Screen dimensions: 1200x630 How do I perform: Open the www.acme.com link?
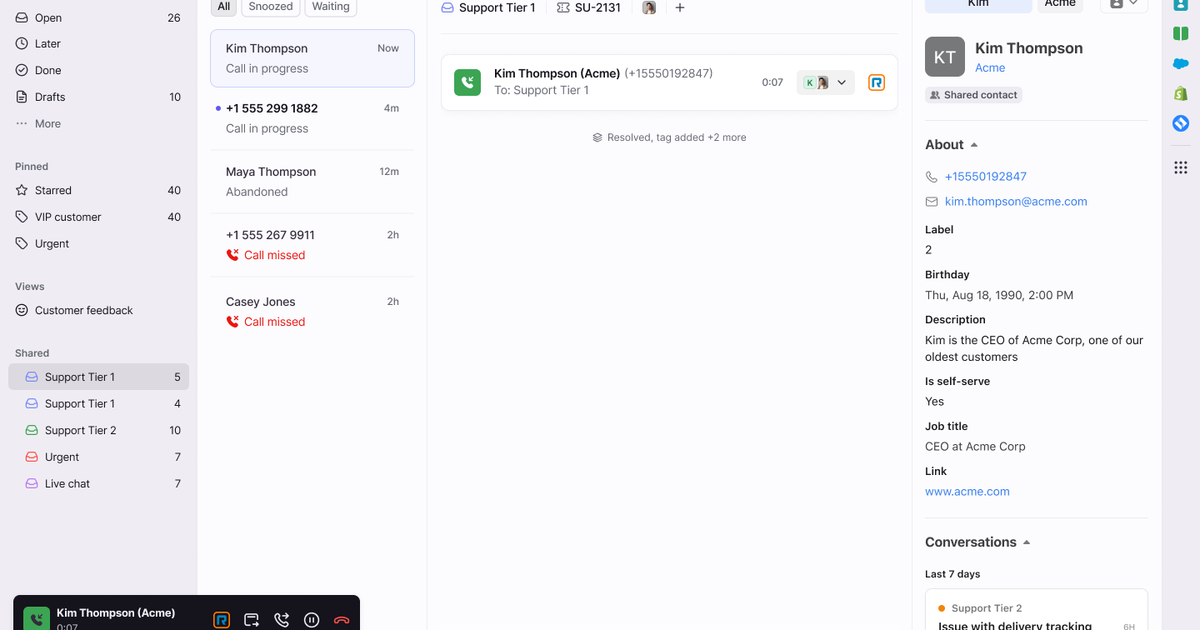click(x=967, y=491)
